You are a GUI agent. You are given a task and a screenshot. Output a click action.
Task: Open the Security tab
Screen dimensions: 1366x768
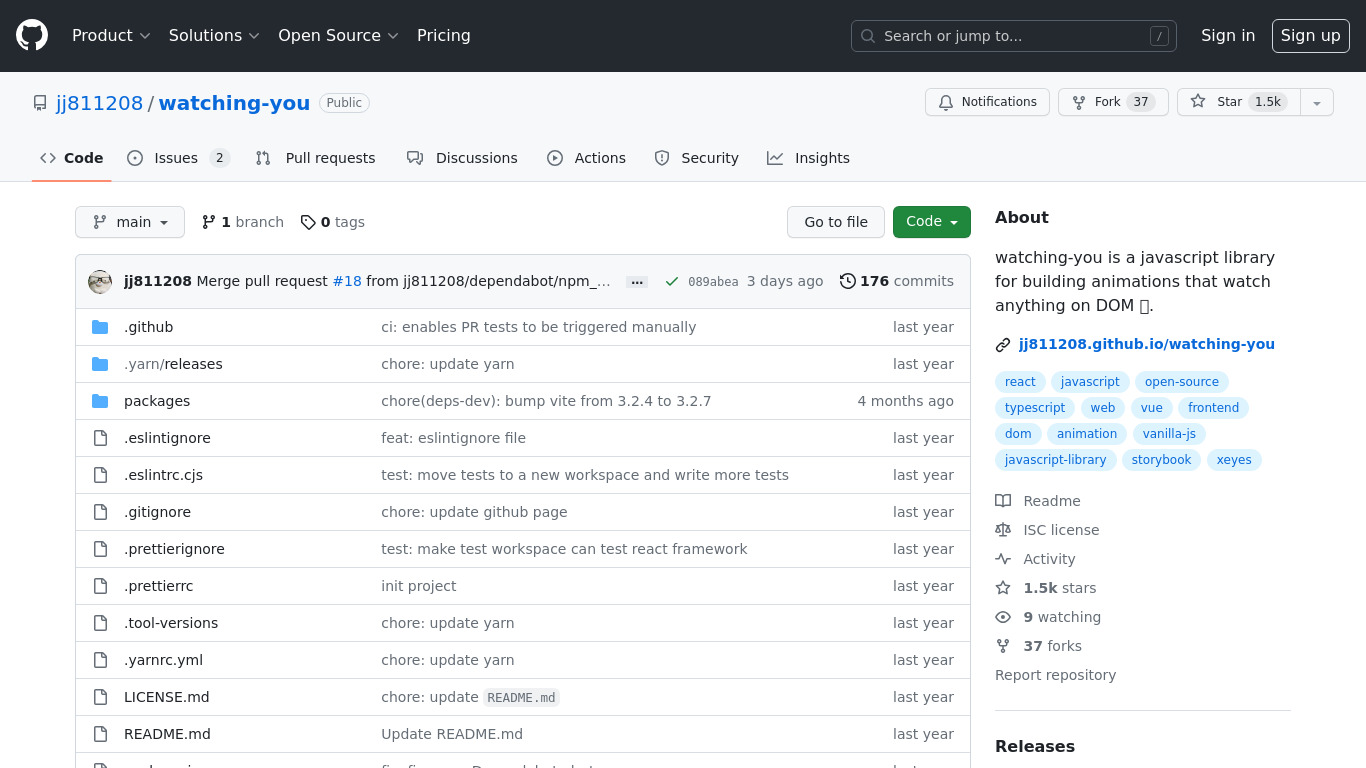pos(697,158)
